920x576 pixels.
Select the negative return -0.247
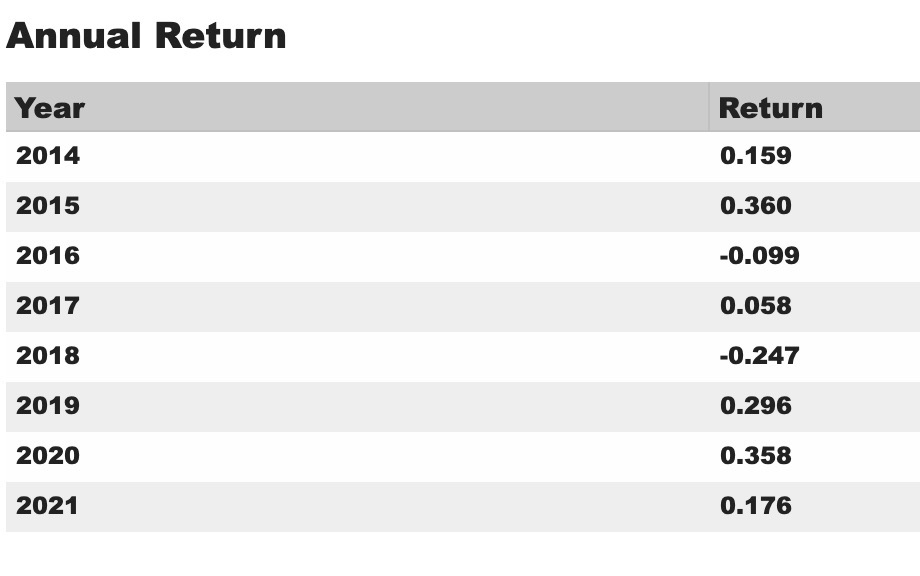point(759,356)
